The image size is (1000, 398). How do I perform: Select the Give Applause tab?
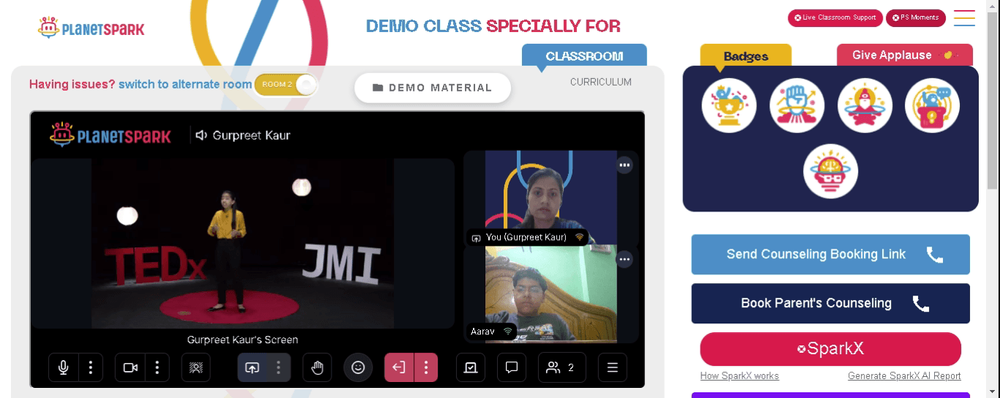pos(904,55)
